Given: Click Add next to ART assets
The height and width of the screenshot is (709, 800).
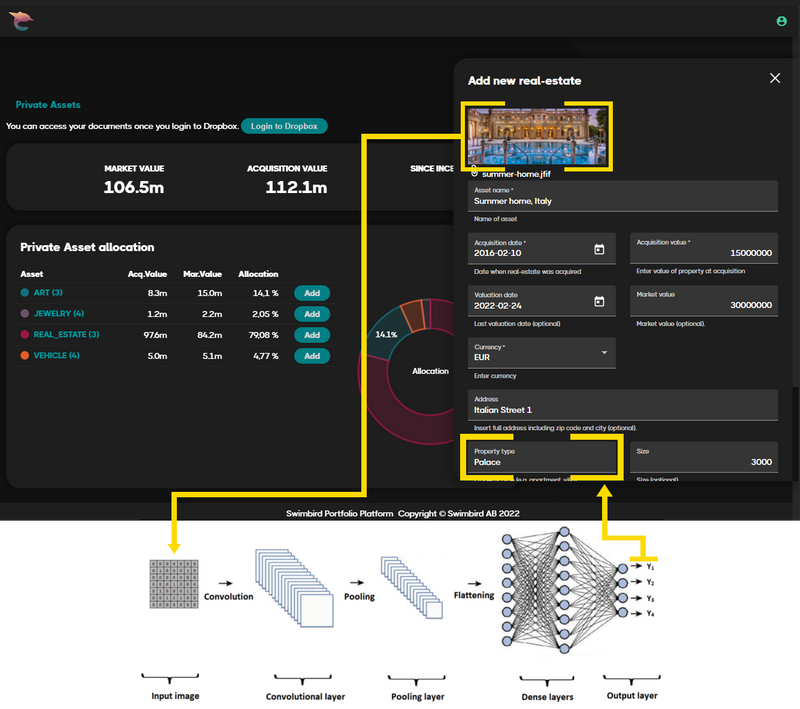Looking at the screenshot, I should (x=312, y=292).
